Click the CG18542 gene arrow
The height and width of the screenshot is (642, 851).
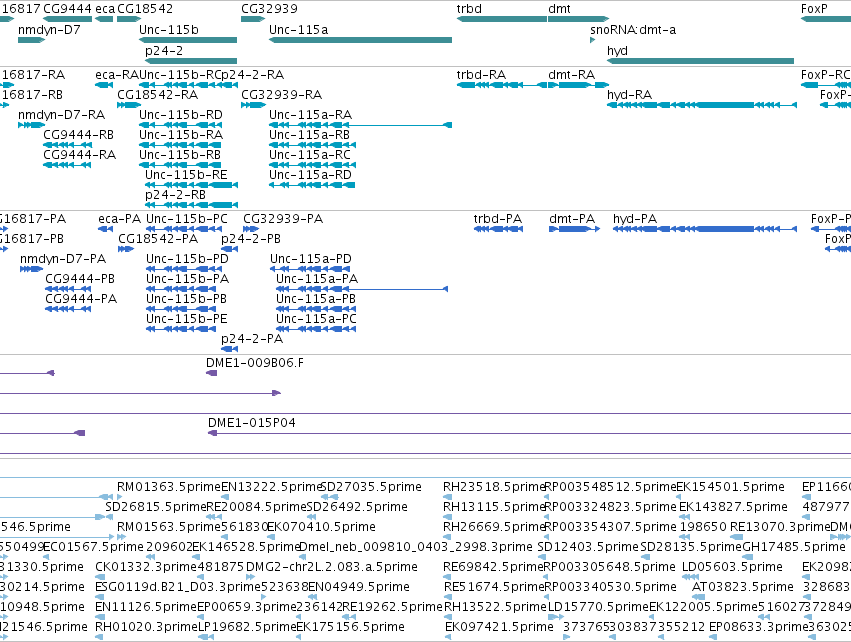129,19
